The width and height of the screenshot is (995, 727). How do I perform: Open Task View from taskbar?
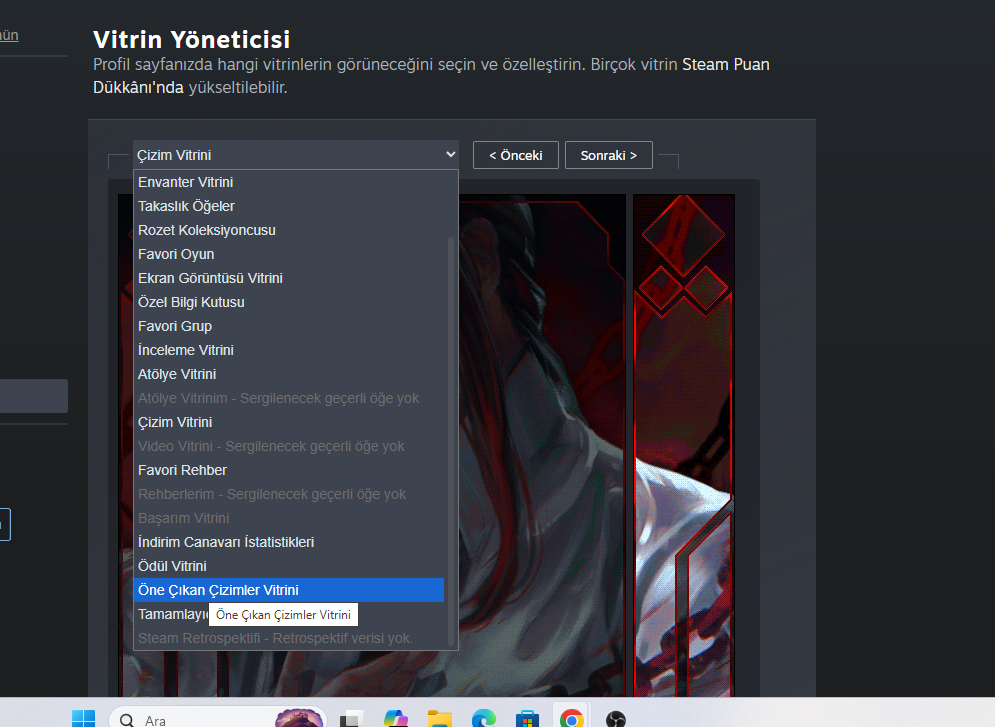tap(352, 719)
